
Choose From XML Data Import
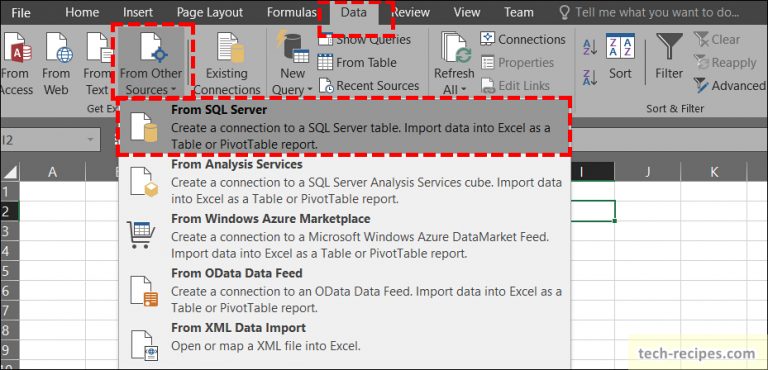point(344,343)
